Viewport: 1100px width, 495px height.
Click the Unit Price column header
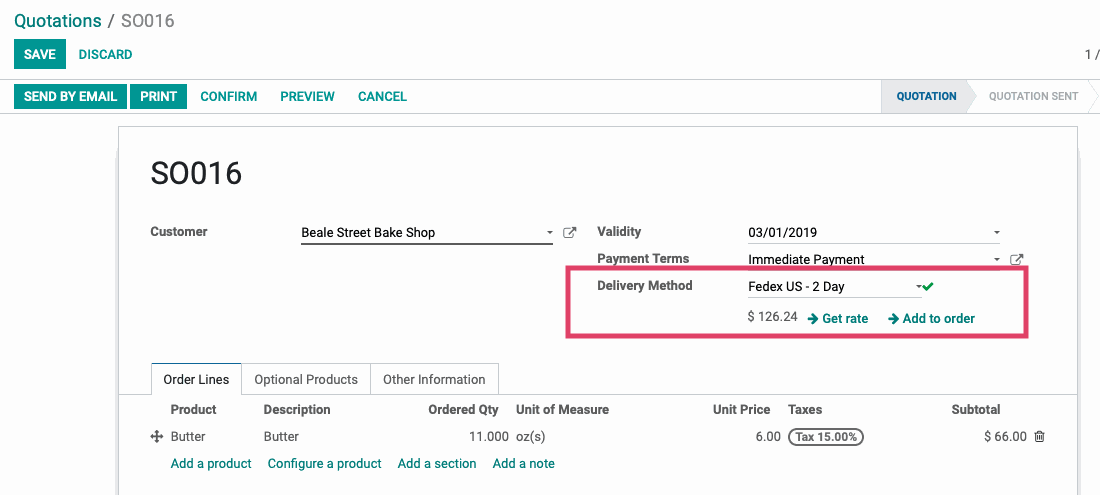pos(742,409)
